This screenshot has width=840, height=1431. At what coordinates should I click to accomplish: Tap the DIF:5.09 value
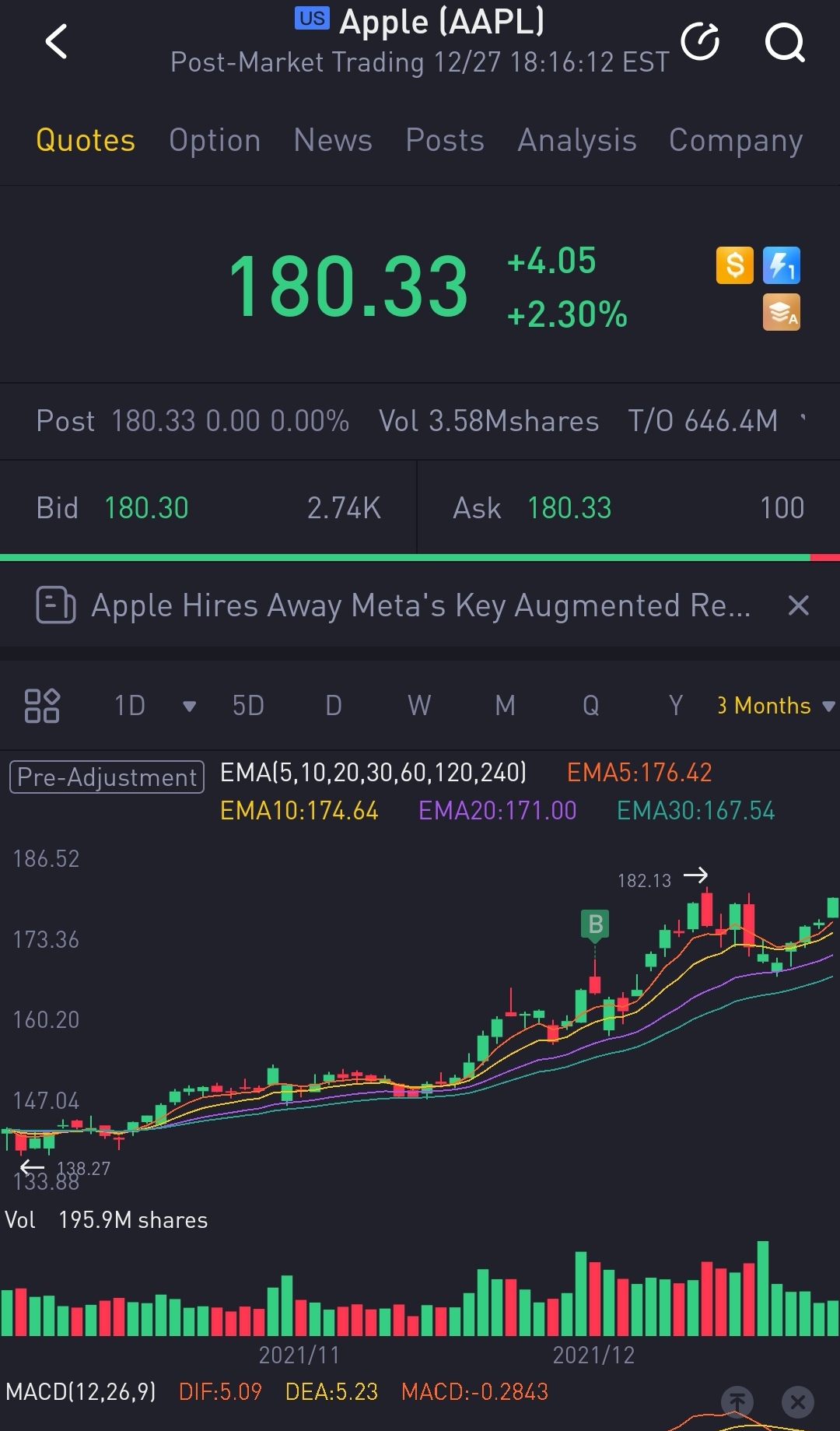[x=220, y=1391]
